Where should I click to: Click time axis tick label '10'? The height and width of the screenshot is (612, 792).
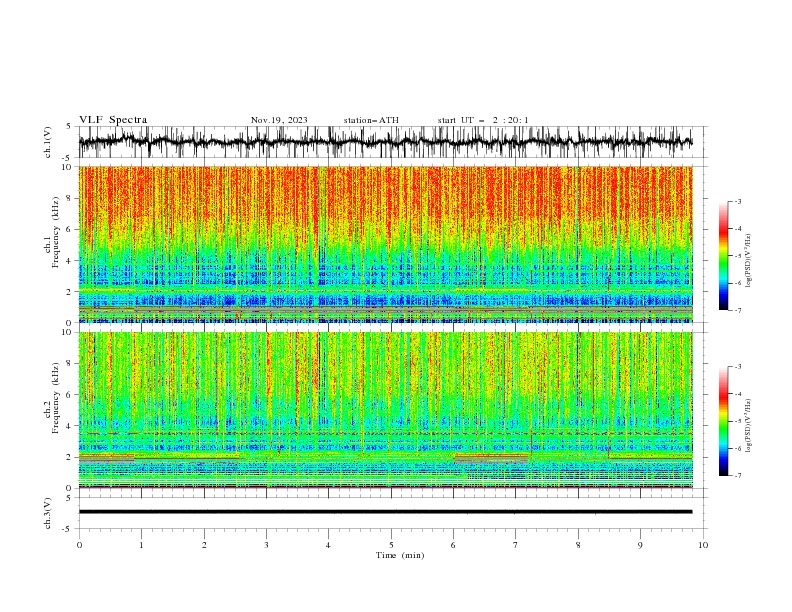(703, 545)
